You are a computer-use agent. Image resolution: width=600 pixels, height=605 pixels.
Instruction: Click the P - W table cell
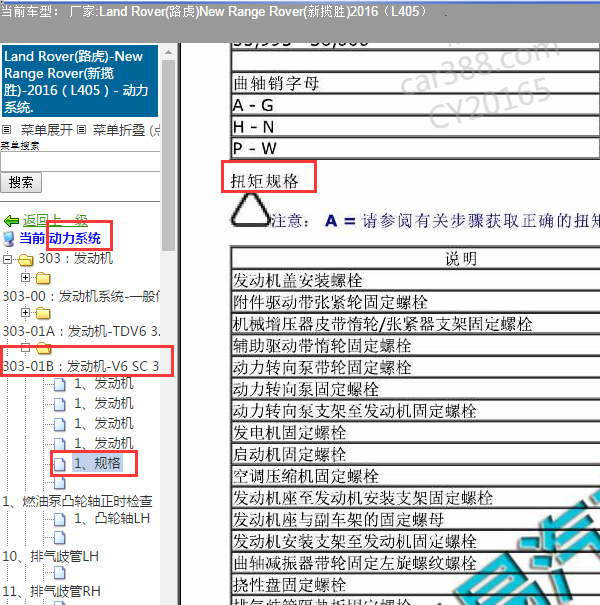415,148
